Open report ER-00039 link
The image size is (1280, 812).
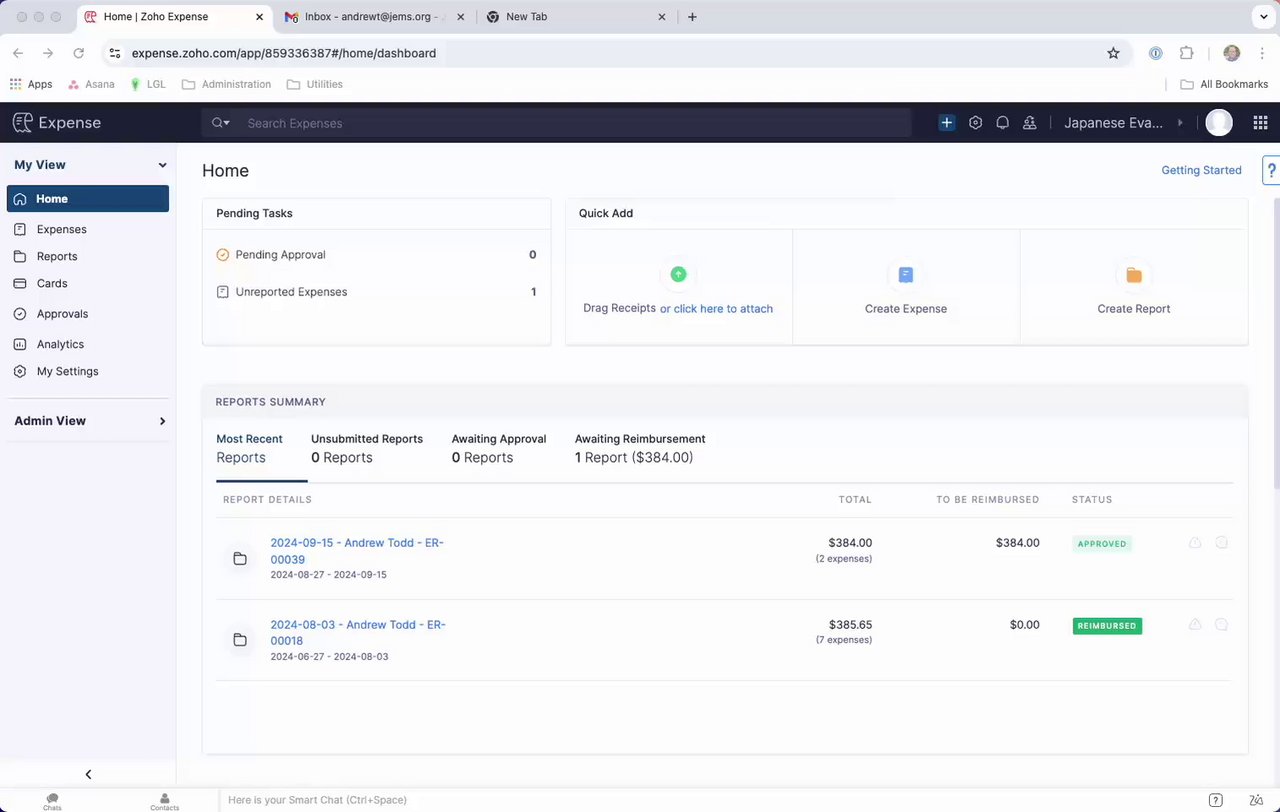(356, 551)
